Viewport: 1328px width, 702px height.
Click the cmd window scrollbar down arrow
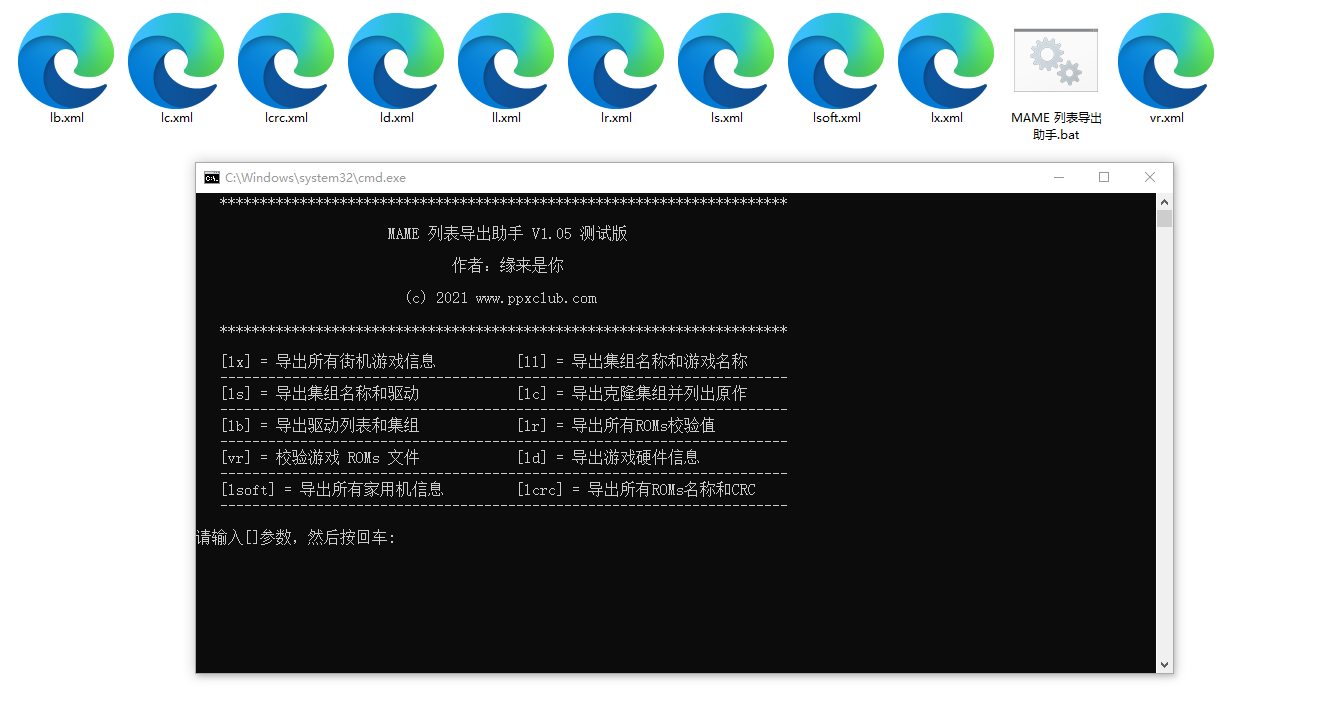1164,664
